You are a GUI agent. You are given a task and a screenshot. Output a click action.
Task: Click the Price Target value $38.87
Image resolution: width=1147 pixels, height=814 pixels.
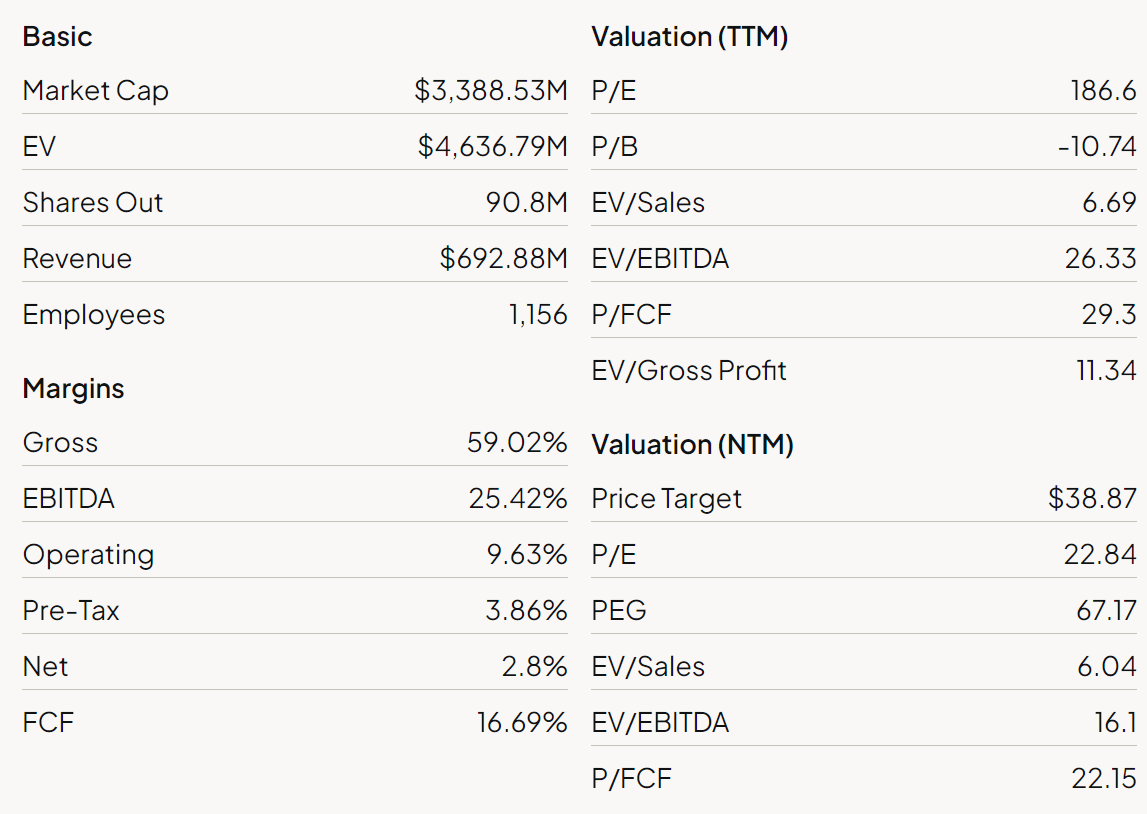[x=1092, y=499]
